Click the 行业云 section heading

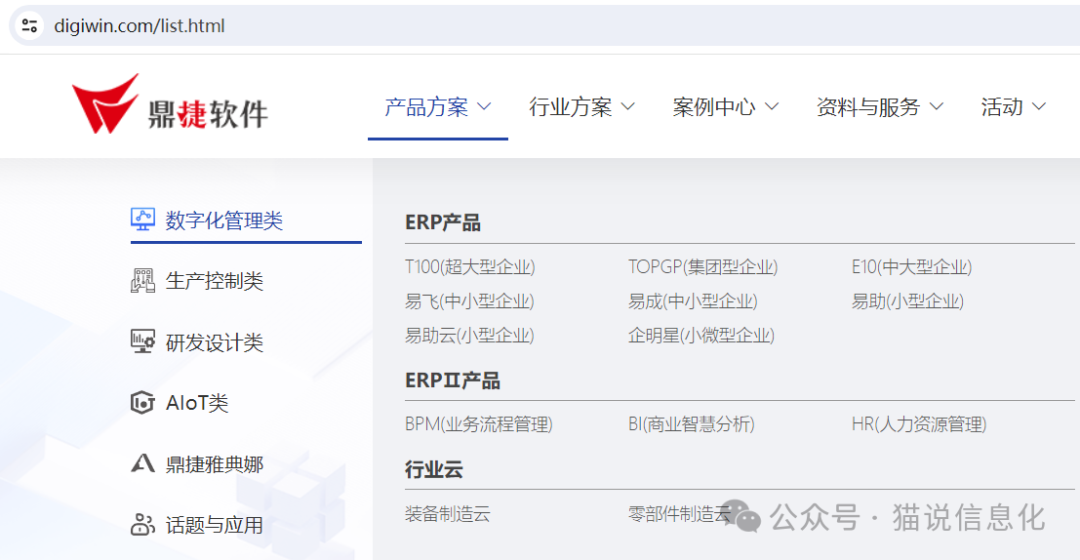tap(434, 470)
